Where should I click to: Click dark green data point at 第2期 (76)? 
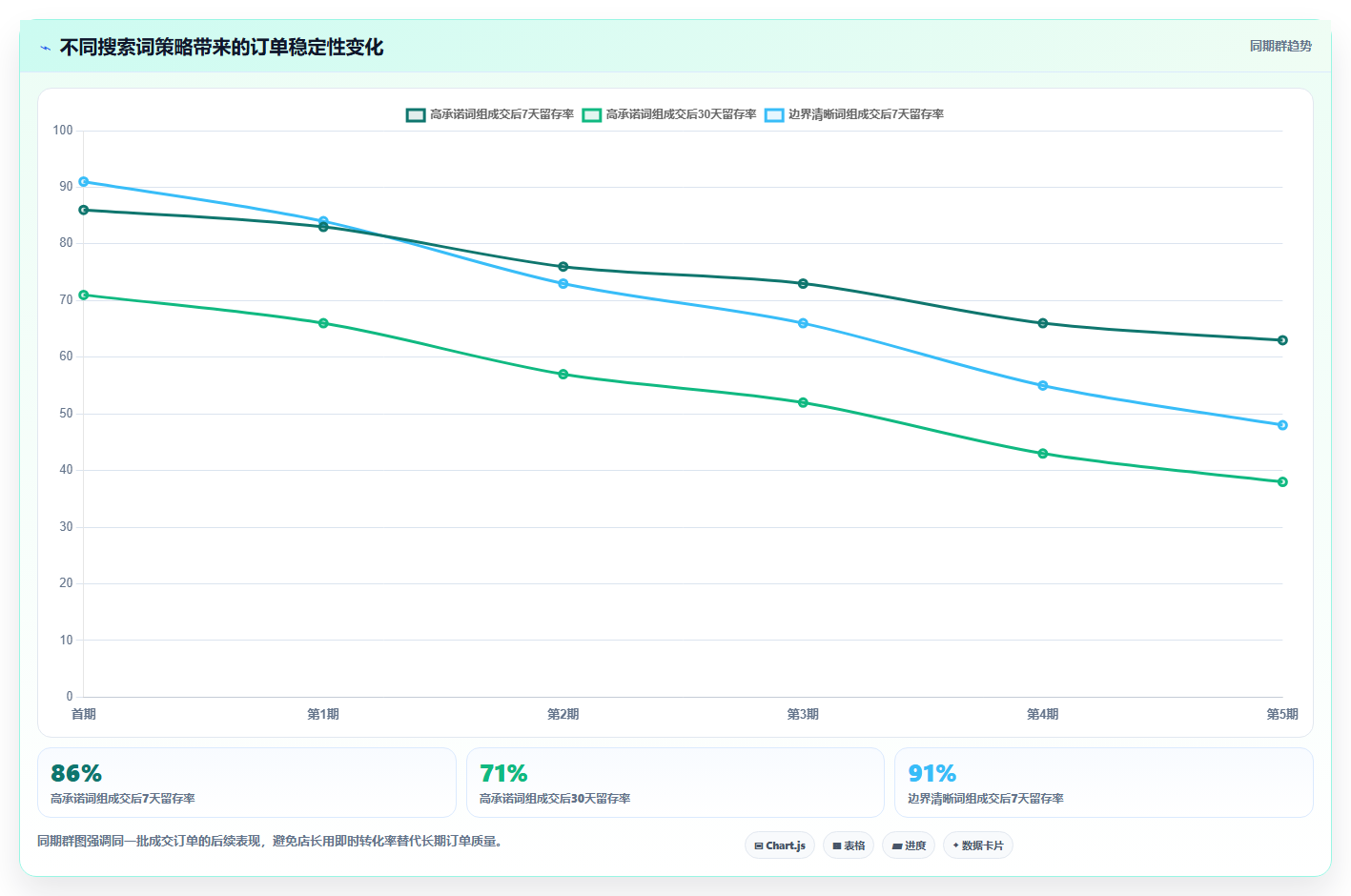click(563, 267)
